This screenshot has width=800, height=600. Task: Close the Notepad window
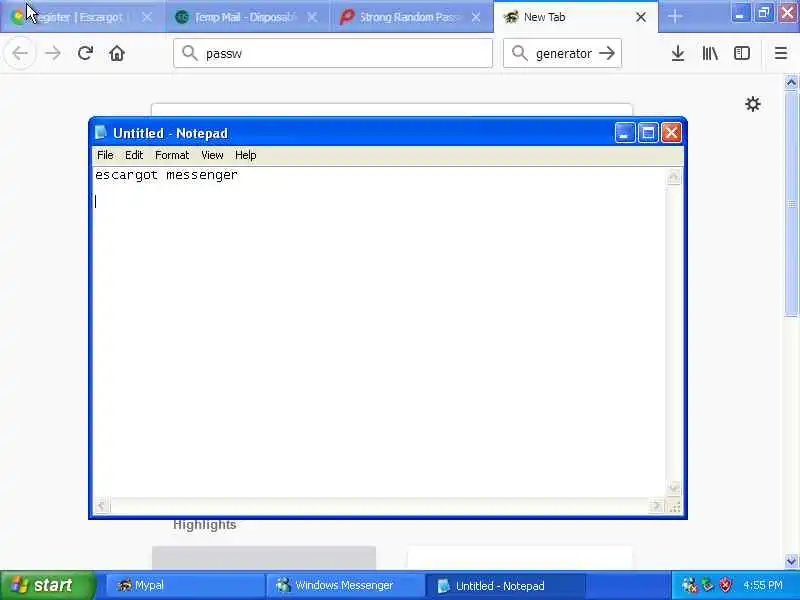pos(671,133)
